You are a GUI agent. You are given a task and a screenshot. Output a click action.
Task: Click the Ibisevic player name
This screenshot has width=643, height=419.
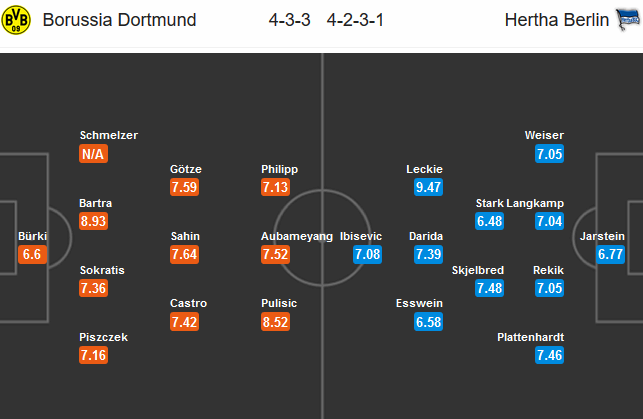(x=361, y=236)
